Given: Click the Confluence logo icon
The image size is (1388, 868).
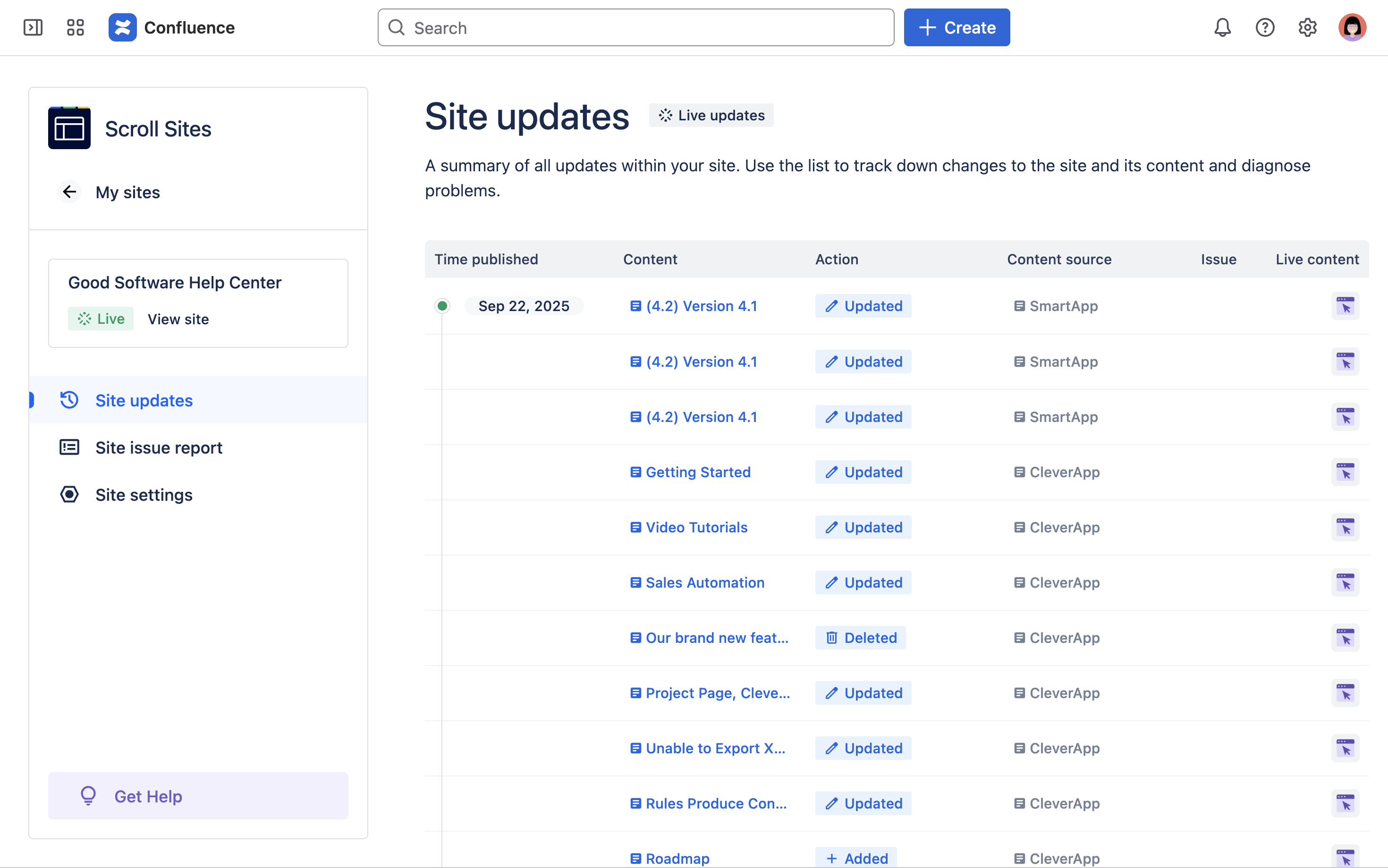Looking at the screenshot, I should tap(122, 27).
